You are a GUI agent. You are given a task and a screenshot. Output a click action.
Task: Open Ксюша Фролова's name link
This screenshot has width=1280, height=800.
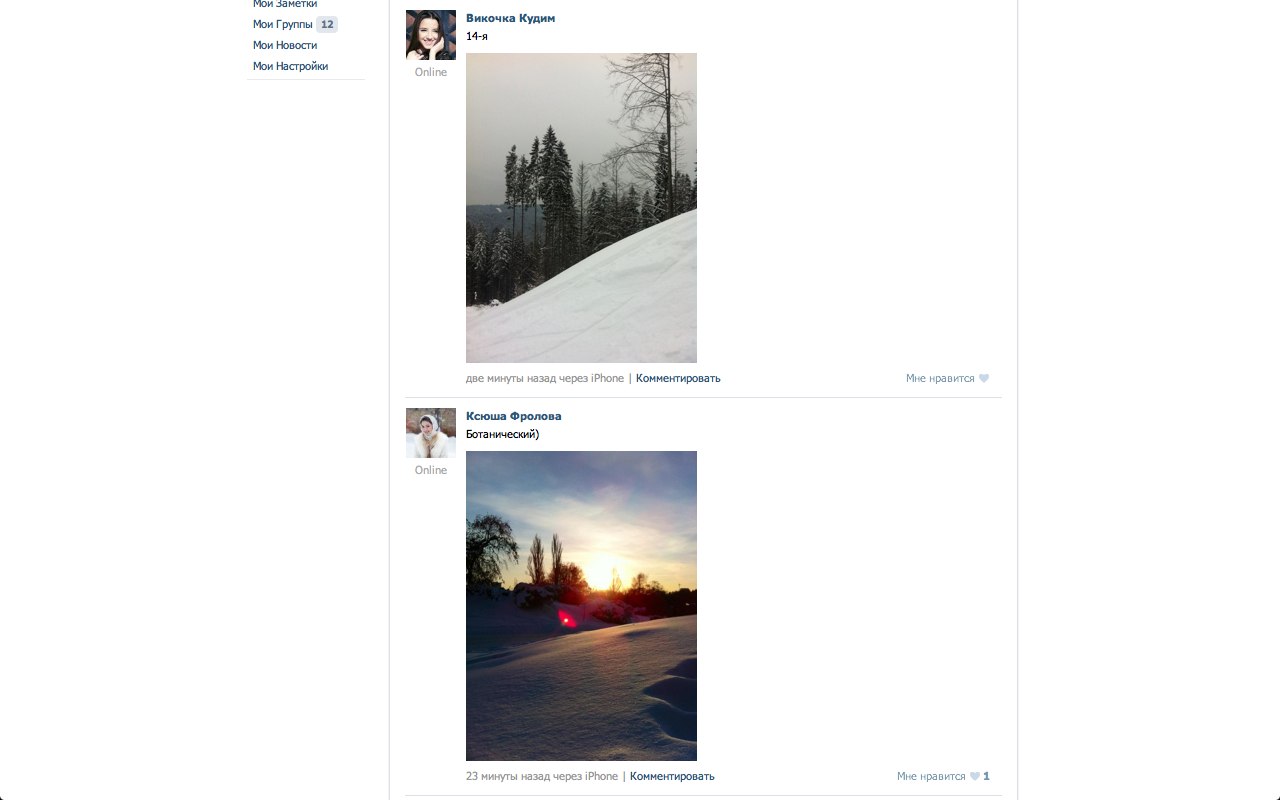514,416
